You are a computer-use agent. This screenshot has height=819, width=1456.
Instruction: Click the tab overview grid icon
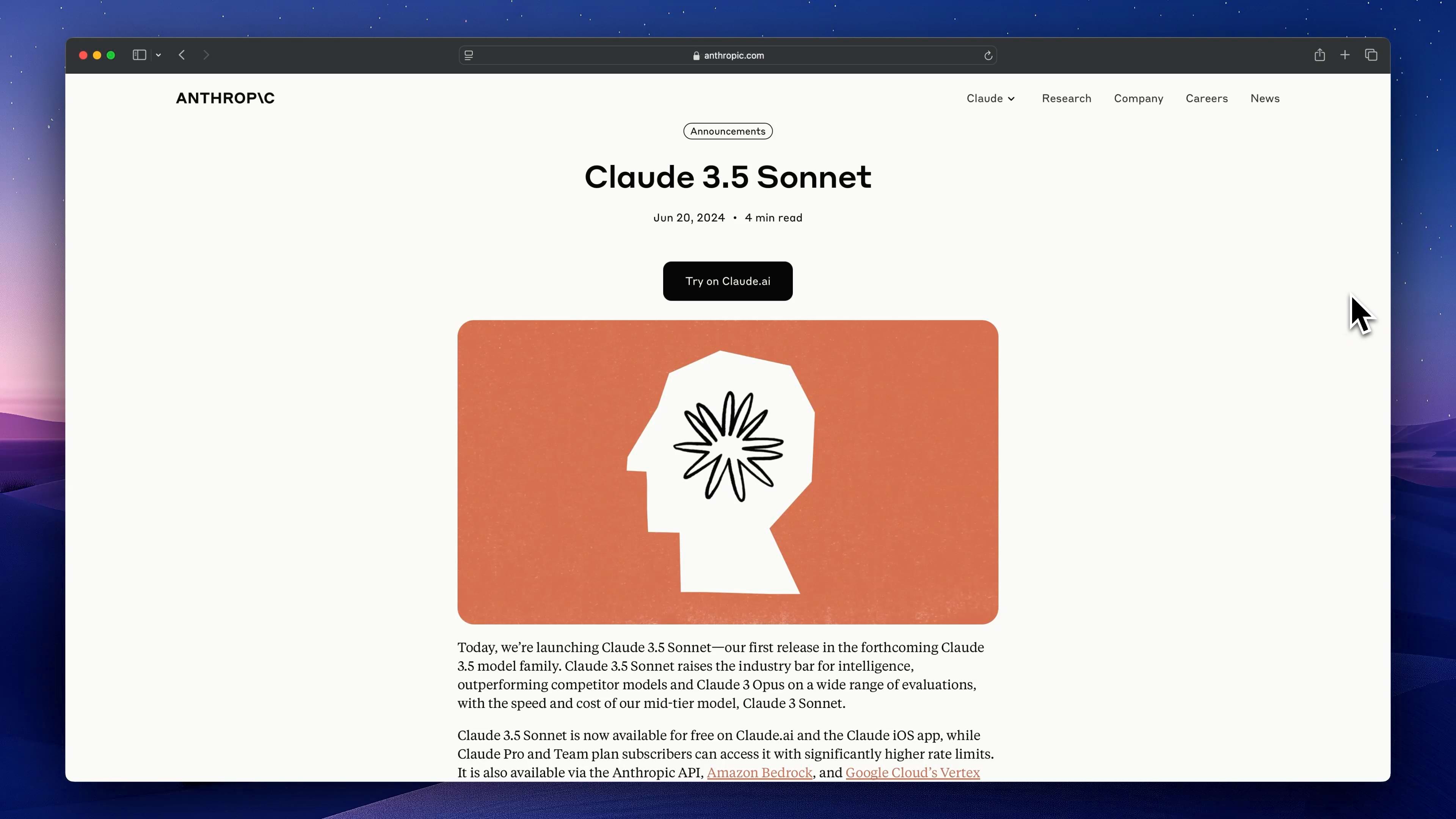pyautogui.click(x=1371, y=55)
